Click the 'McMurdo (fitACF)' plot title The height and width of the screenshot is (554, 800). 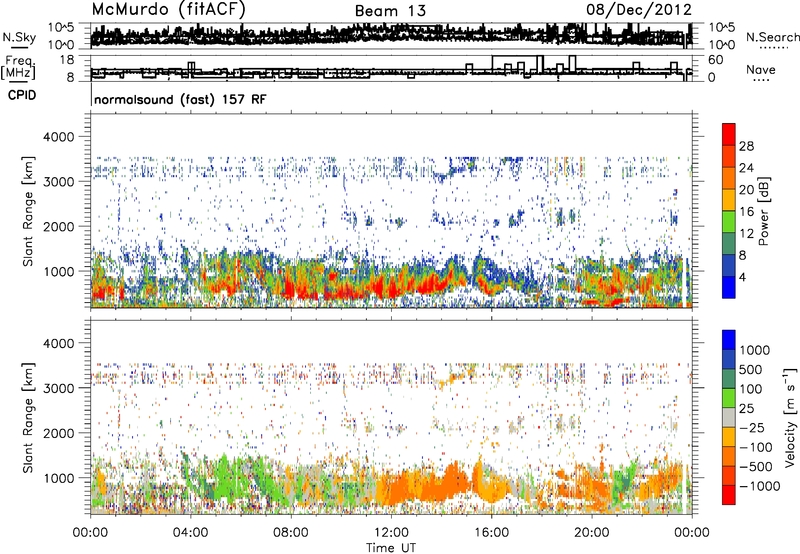[x=168, y=10]
